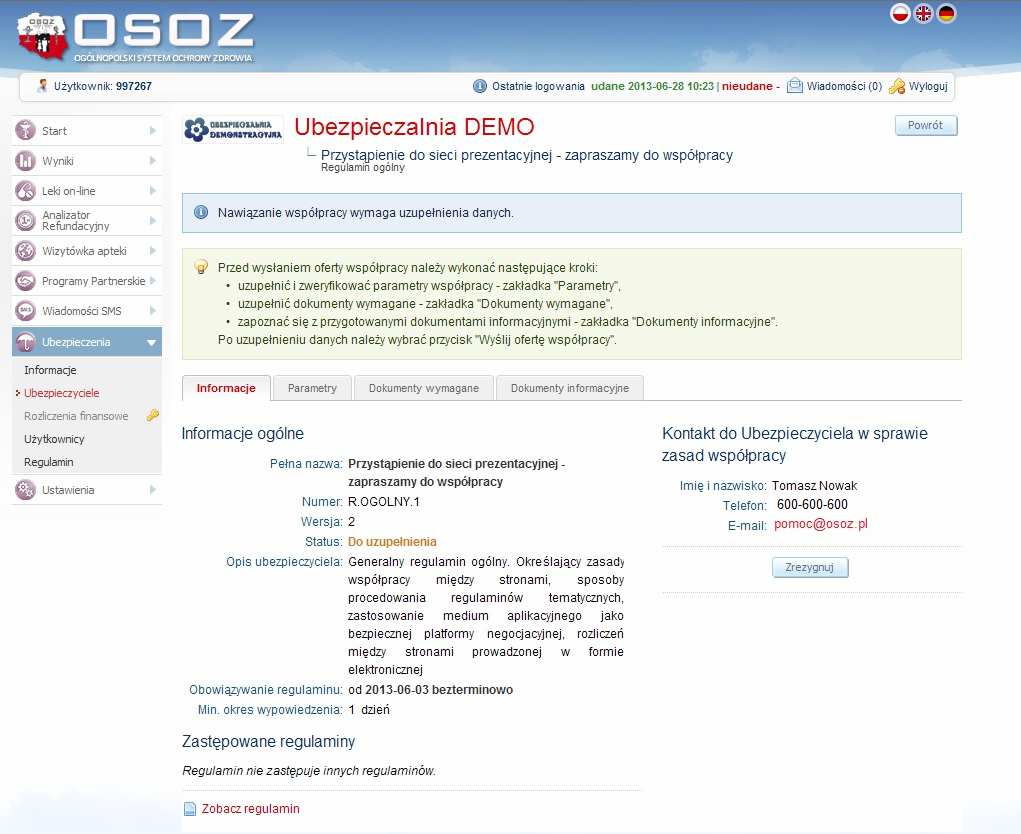Click the status text "Do uzupełnienia"
The height and width of the screenshot is (834, 1021).
pos(392,542)
